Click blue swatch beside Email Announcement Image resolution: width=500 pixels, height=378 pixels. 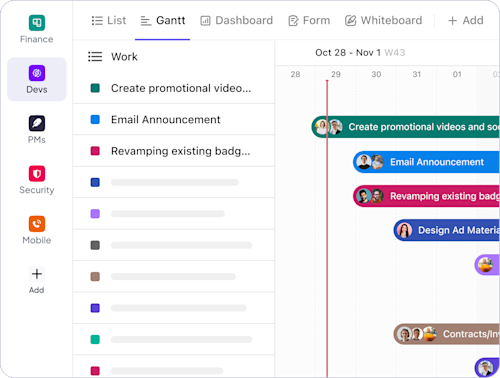coord(95,119)
